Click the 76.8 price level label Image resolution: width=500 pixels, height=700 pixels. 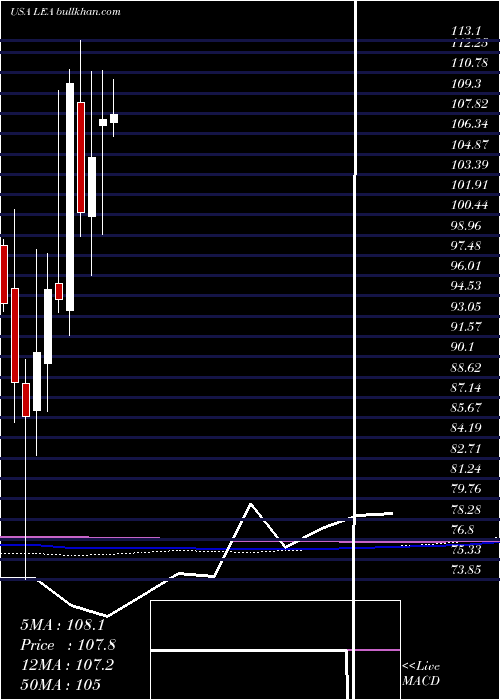click(x=463, y=530)
